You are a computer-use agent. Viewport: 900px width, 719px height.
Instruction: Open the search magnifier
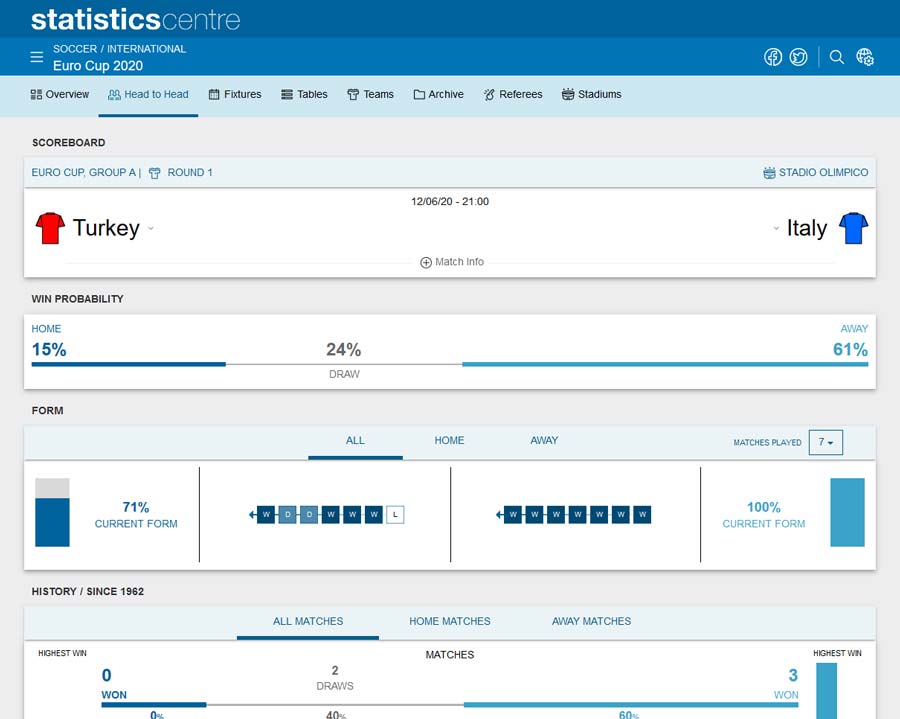click(837, 58)
